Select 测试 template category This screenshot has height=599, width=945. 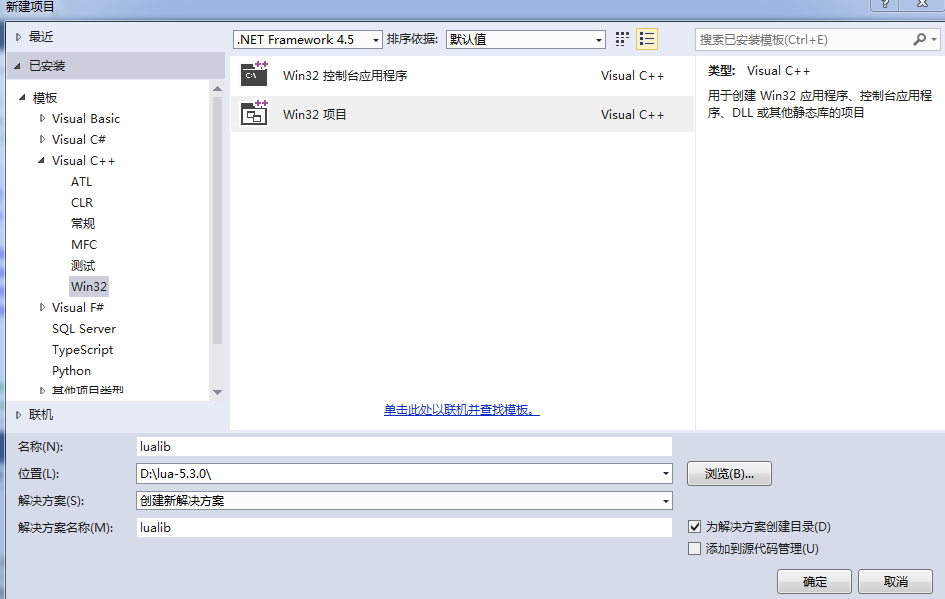click(83, 266)
